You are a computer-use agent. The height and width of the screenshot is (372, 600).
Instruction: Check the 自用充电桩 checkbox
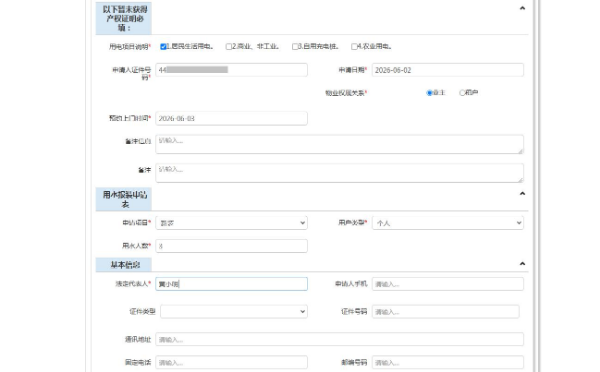point(295,47)
